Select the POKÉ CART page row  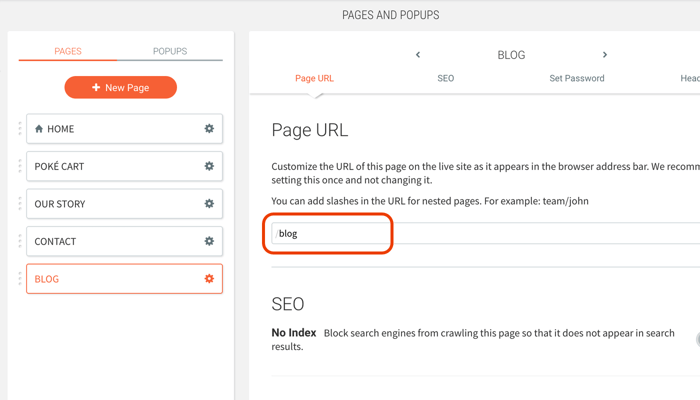[x=125, y=166]
